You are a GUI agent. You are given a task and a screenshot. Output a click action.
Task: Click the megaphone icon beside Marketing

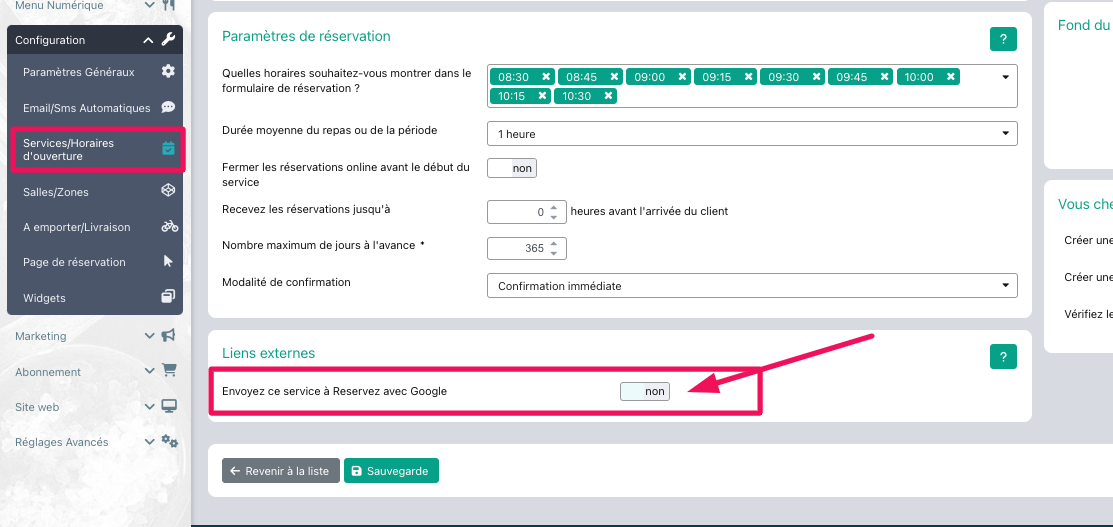click(168, 335)
